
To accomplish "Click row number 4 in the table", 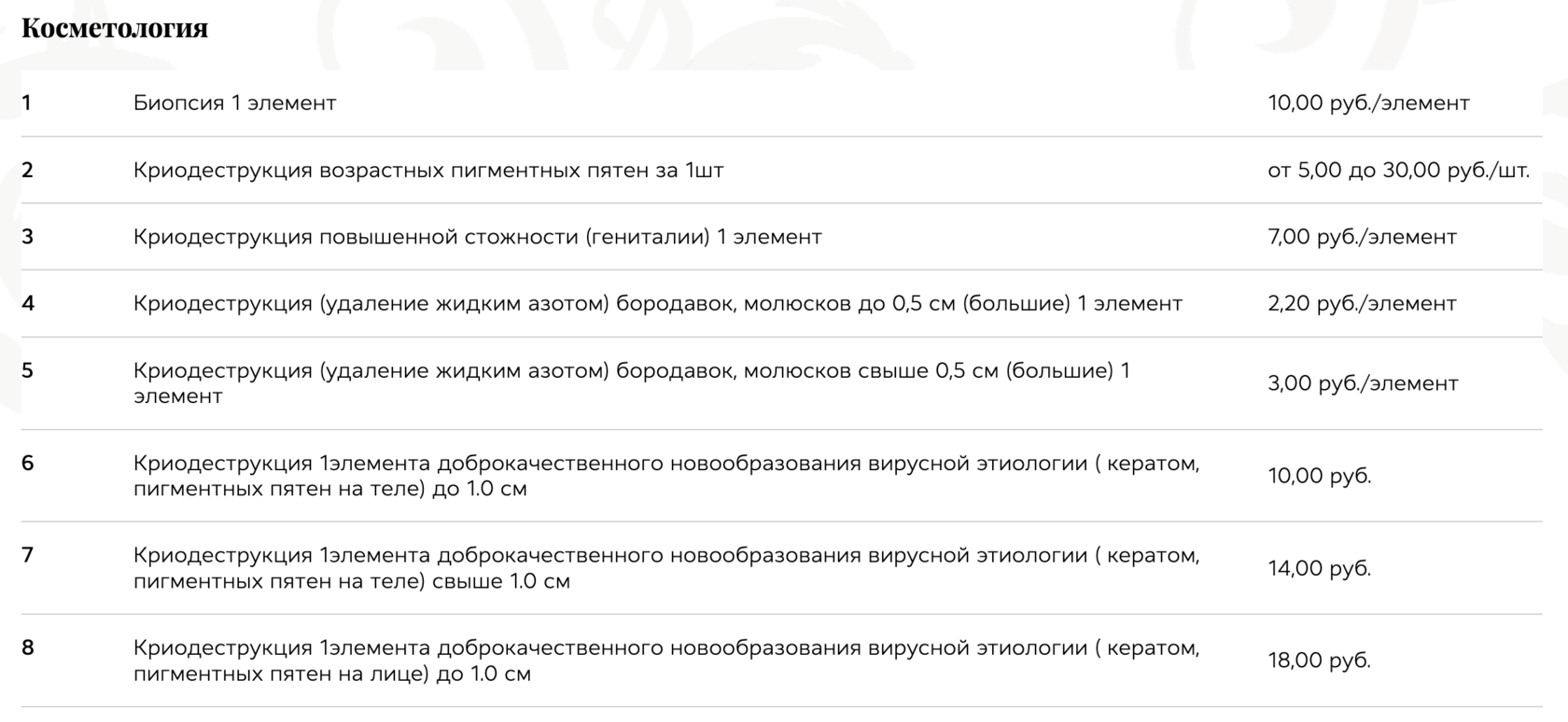I will tap(28, 303).
